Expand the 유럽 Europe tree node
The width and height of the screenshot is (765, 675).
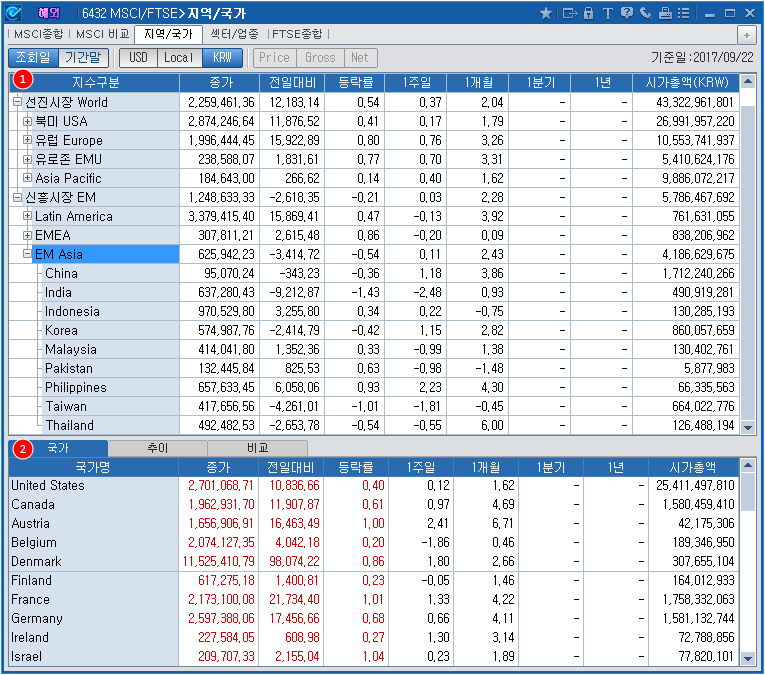click(27, 140)
